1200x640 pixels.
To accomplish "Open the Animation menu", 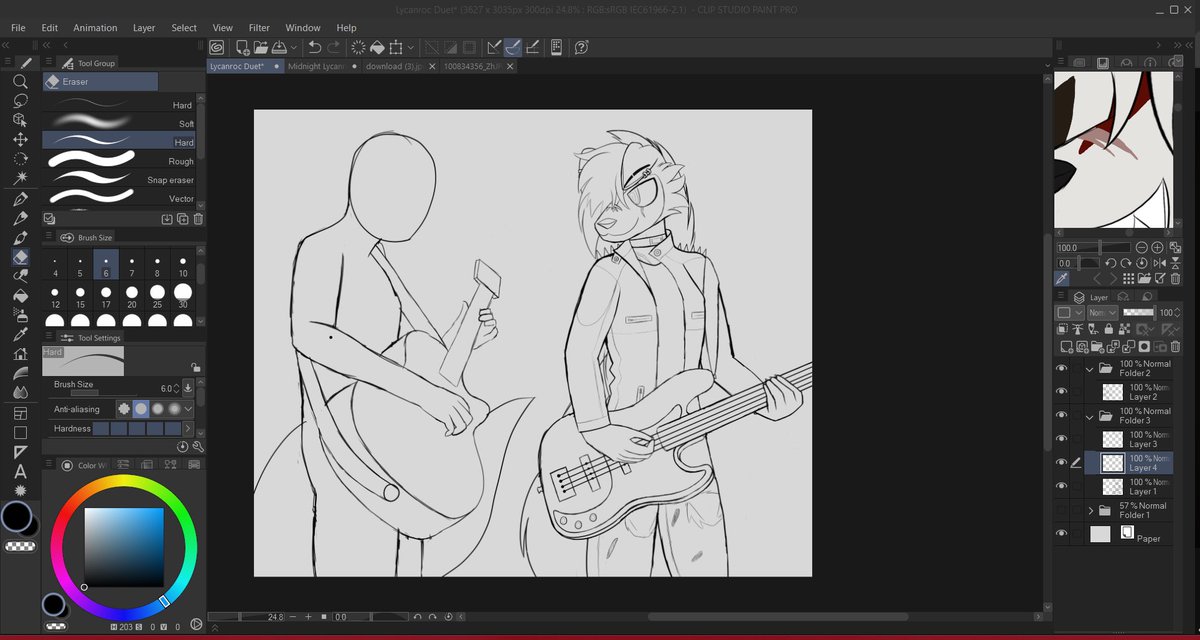I will tap(95, 28).
